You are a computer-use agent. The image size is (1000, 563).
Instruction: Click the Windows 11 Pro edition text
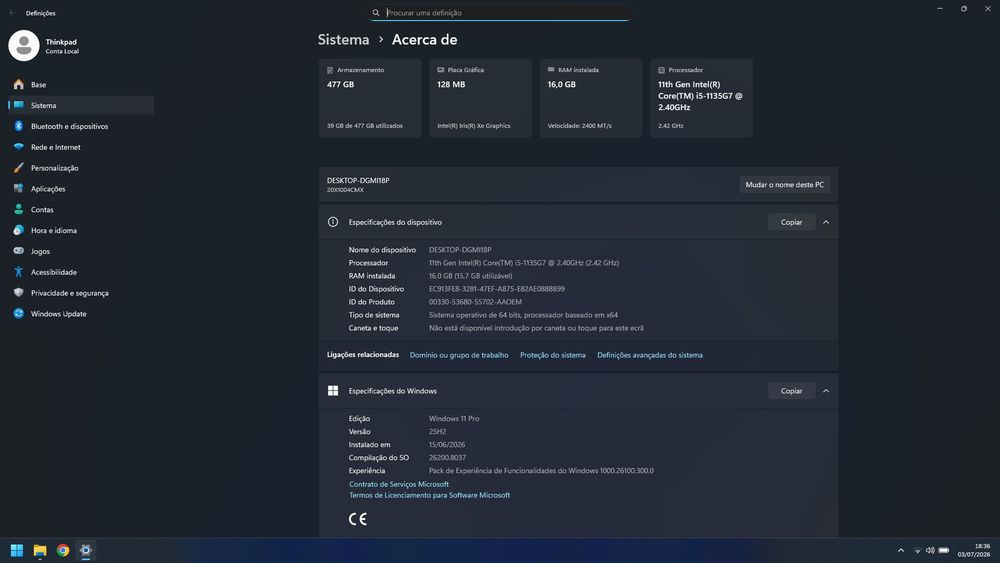[x=454, y=419]
